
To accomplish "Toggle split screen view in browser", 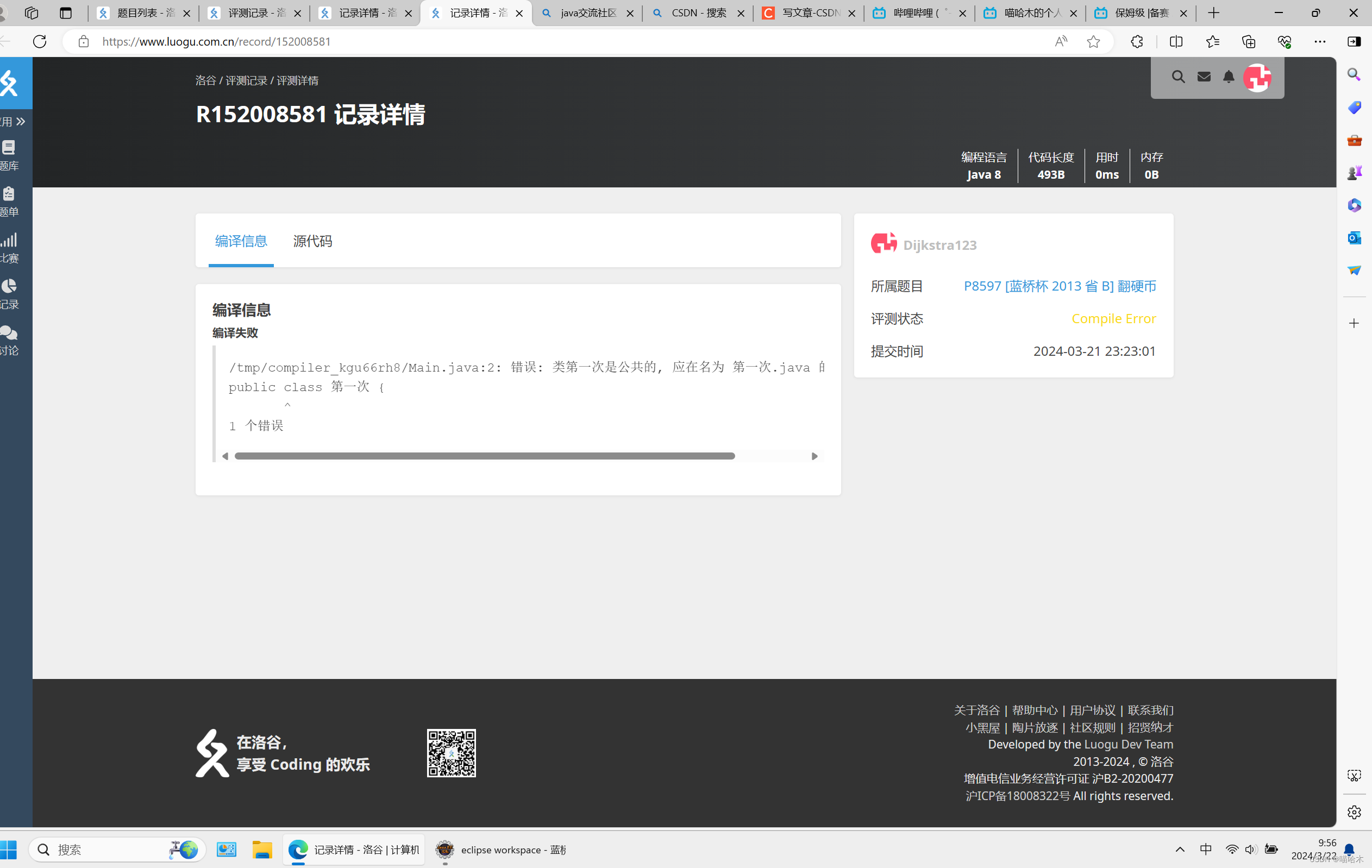I will pos(1175,42).
